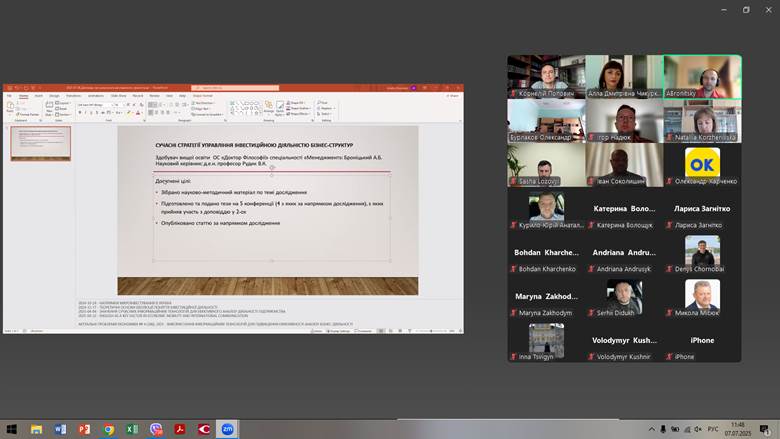The width and height of the screenshot is (780, 439).
Task: Click the slide 1 thumbnail in PowerPoint
Action: [41, 143]
